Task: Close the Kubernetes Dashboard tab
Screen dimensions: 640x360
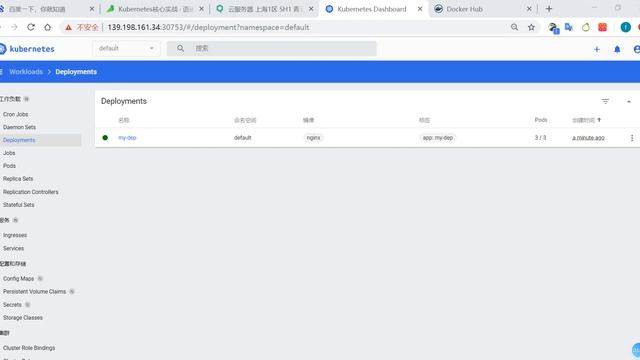Action: pyautogui.click(x=420, y=9)
